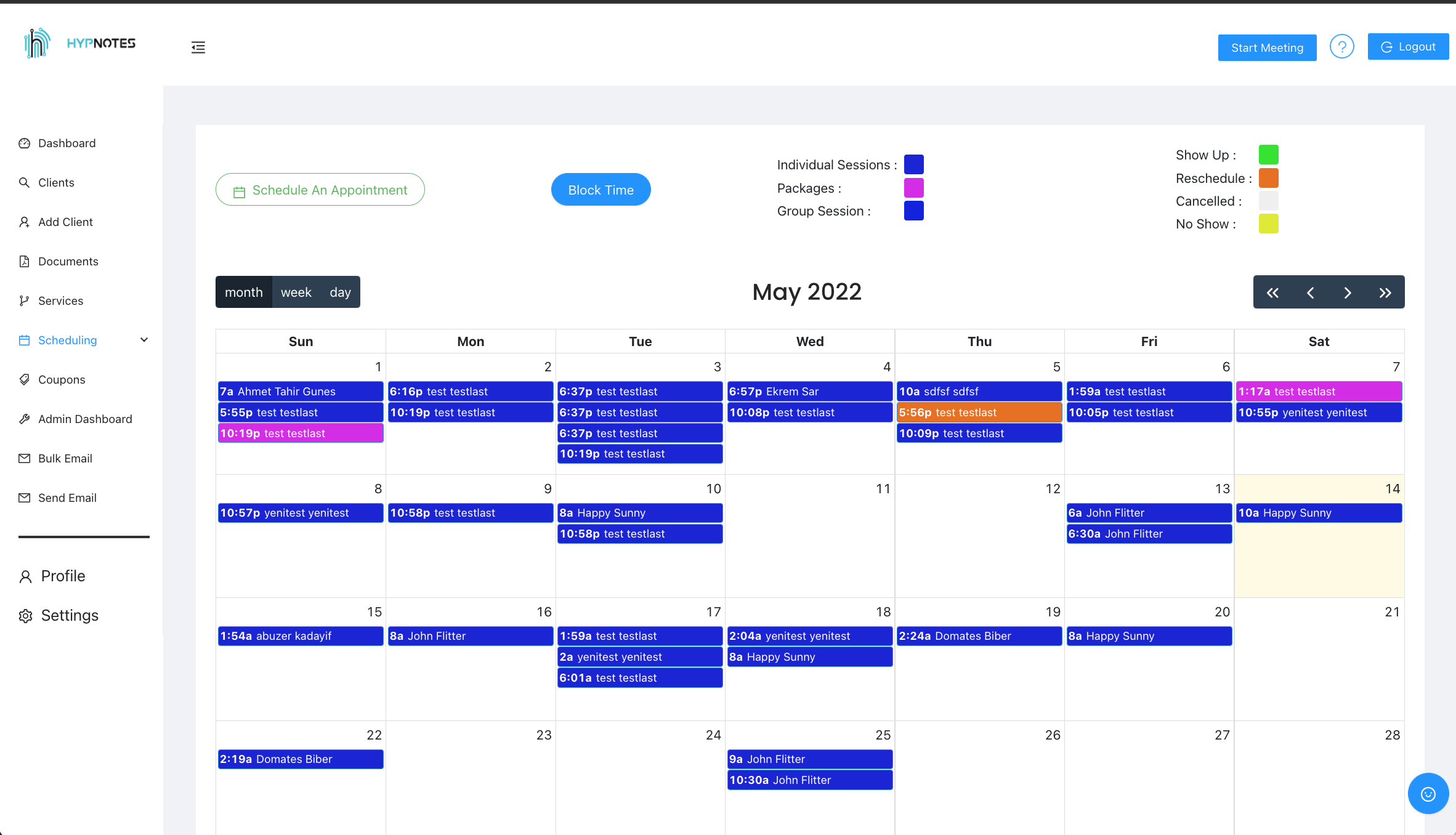Click the Block Time button
1456x835 pixels.
[601, 190]
